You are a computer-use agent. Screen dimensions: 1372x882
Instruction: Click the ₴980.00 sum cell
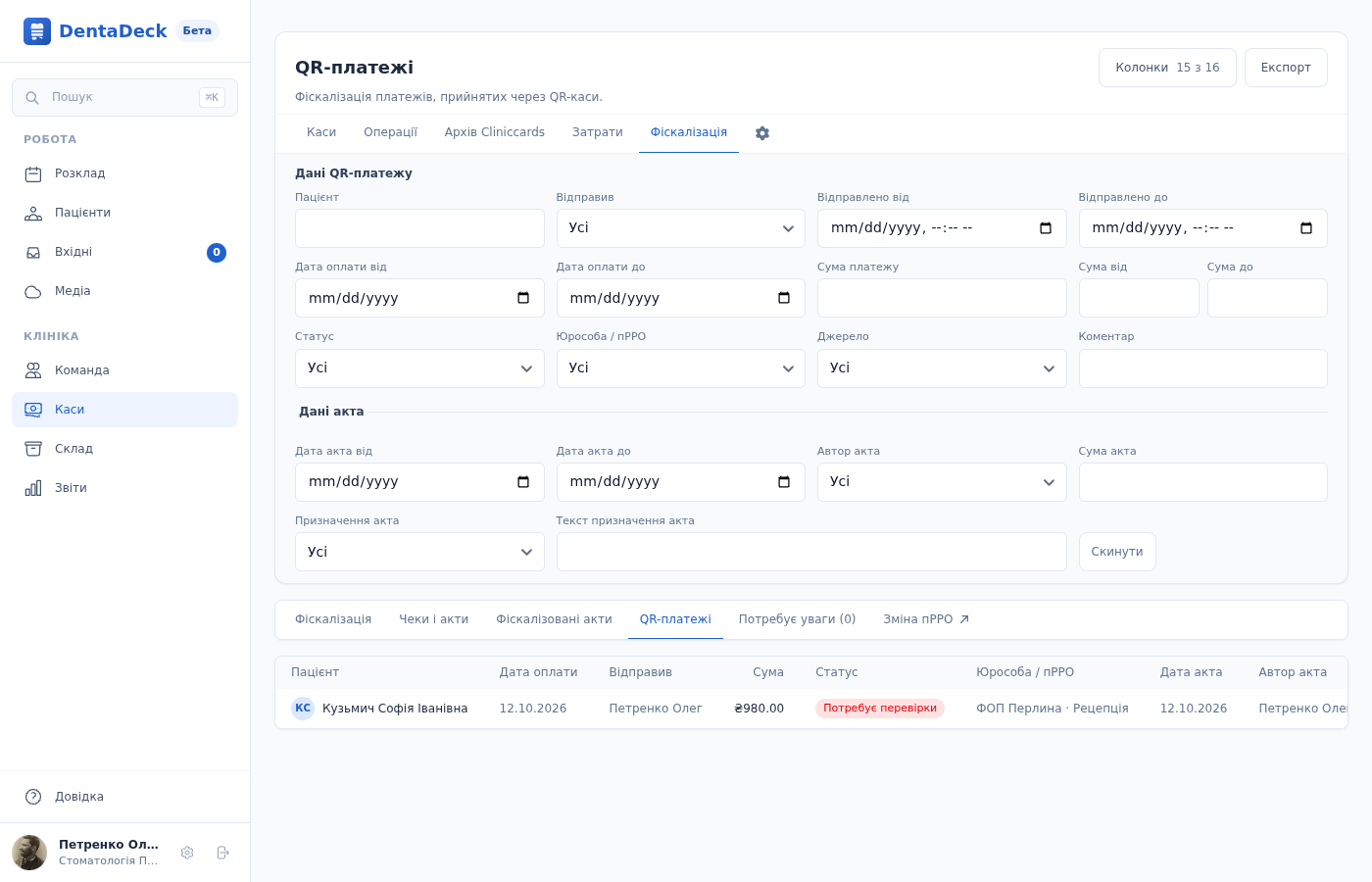coord(759,709)
